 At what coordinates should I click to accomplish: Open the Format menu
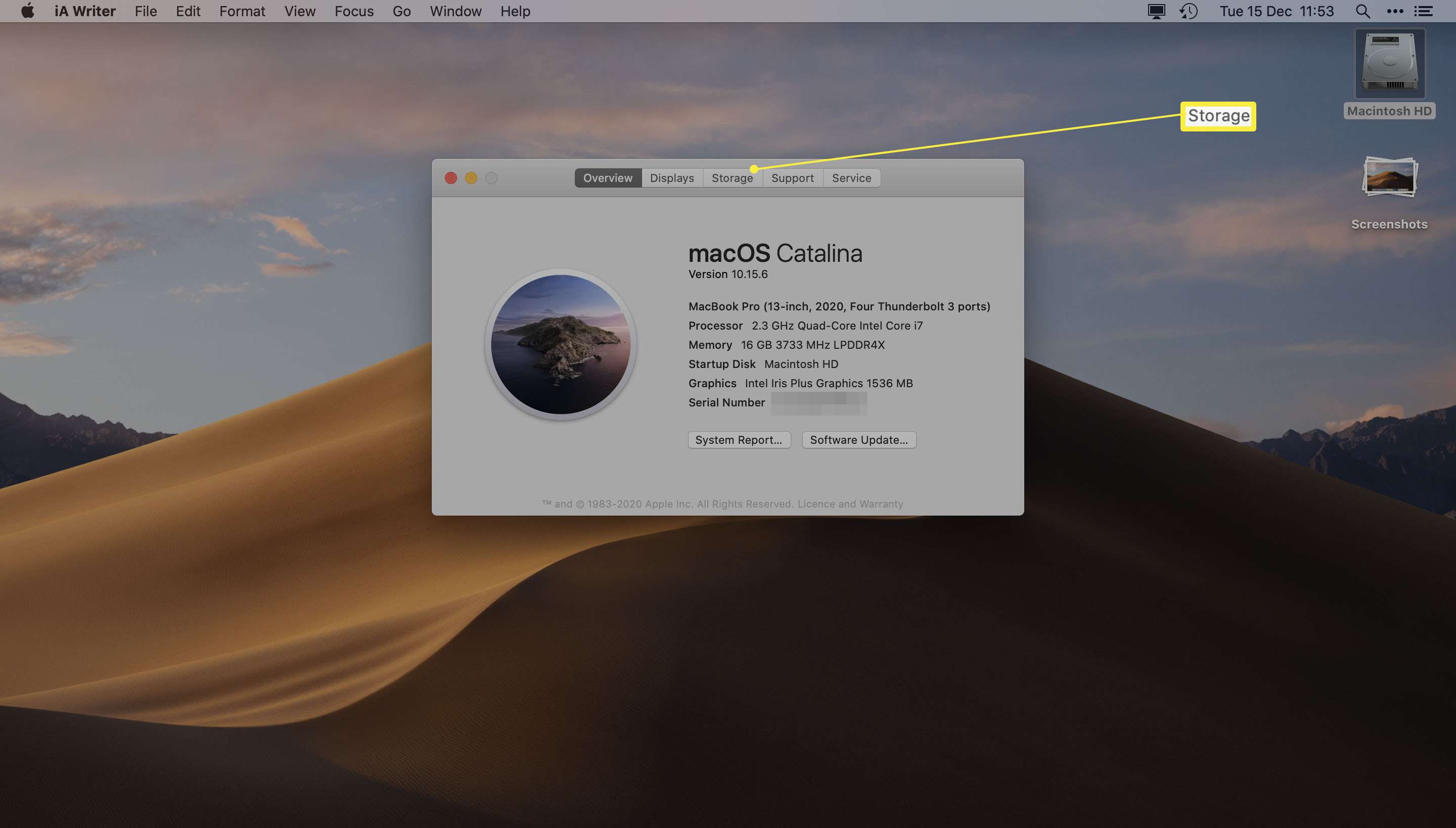click(x=242, y=11)
